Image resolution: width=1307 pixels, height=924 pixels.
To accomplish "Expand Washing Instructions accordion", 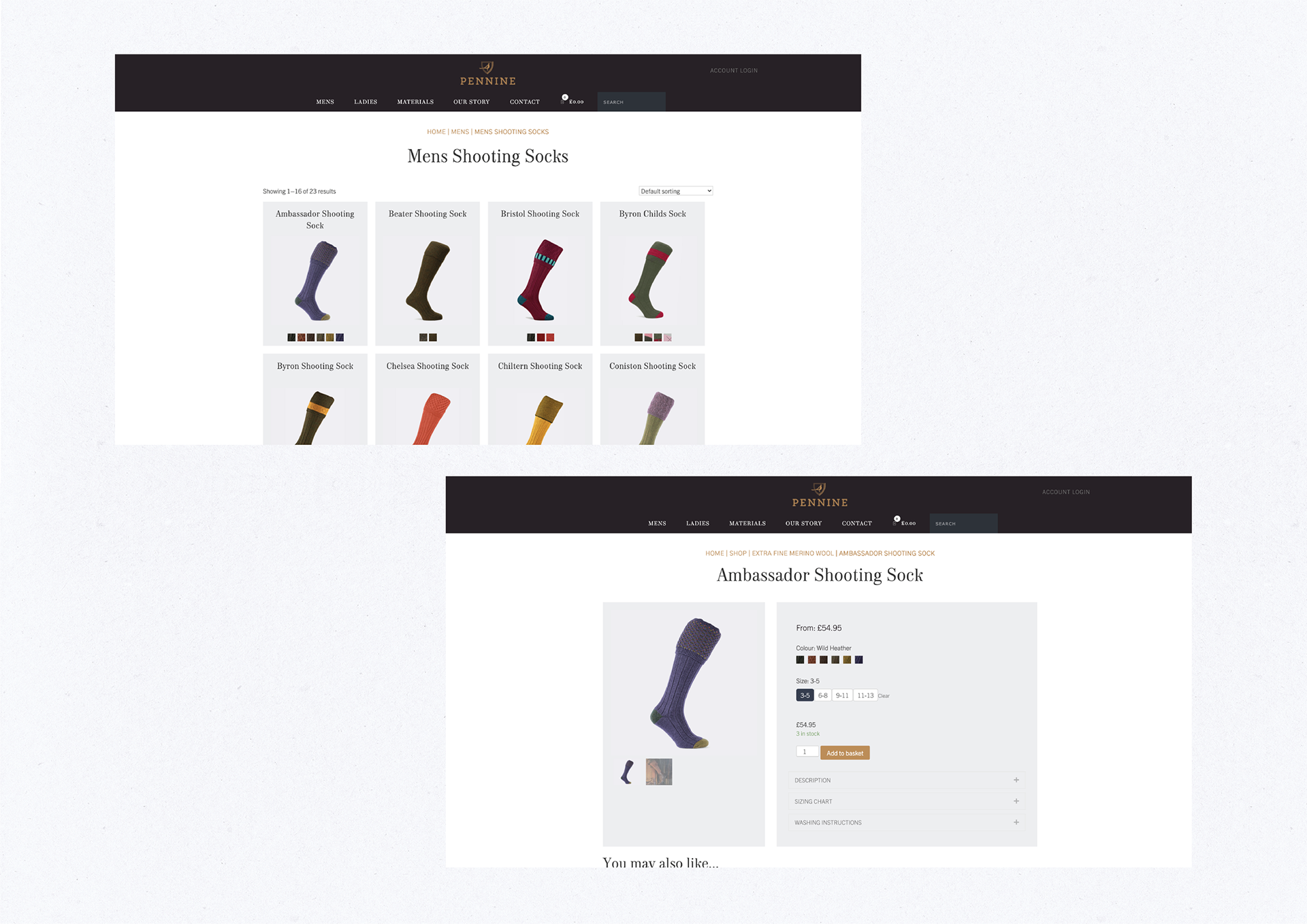I will [x=907, y=823].
